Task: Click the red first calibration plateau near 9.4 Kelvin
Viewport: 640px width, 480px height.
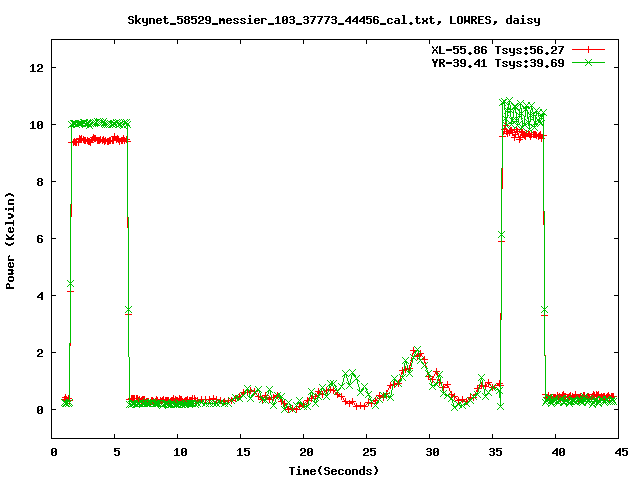Action: point(100,140)
